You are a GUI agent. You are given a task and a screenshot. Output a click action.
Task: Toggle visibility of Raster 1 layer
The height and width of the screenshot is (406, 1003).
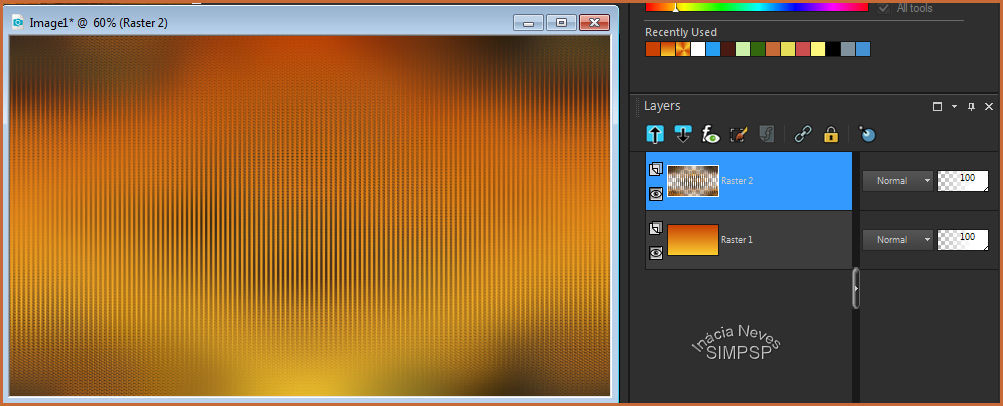(x=656, y=253)
